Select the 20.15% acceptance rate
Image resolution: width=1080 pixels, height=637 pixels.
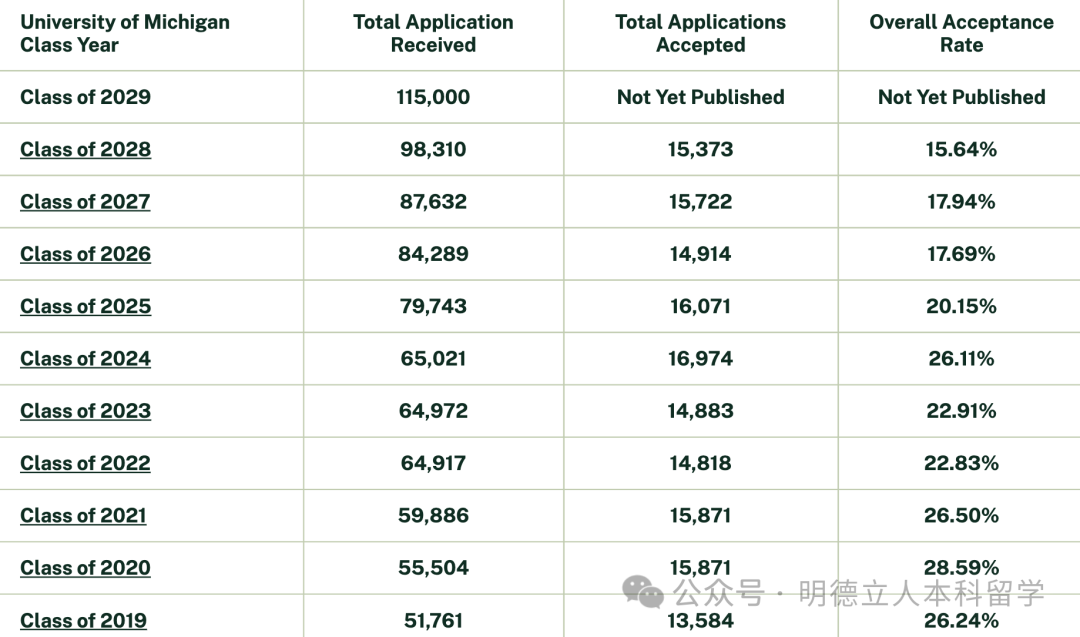tap(962, 306)
